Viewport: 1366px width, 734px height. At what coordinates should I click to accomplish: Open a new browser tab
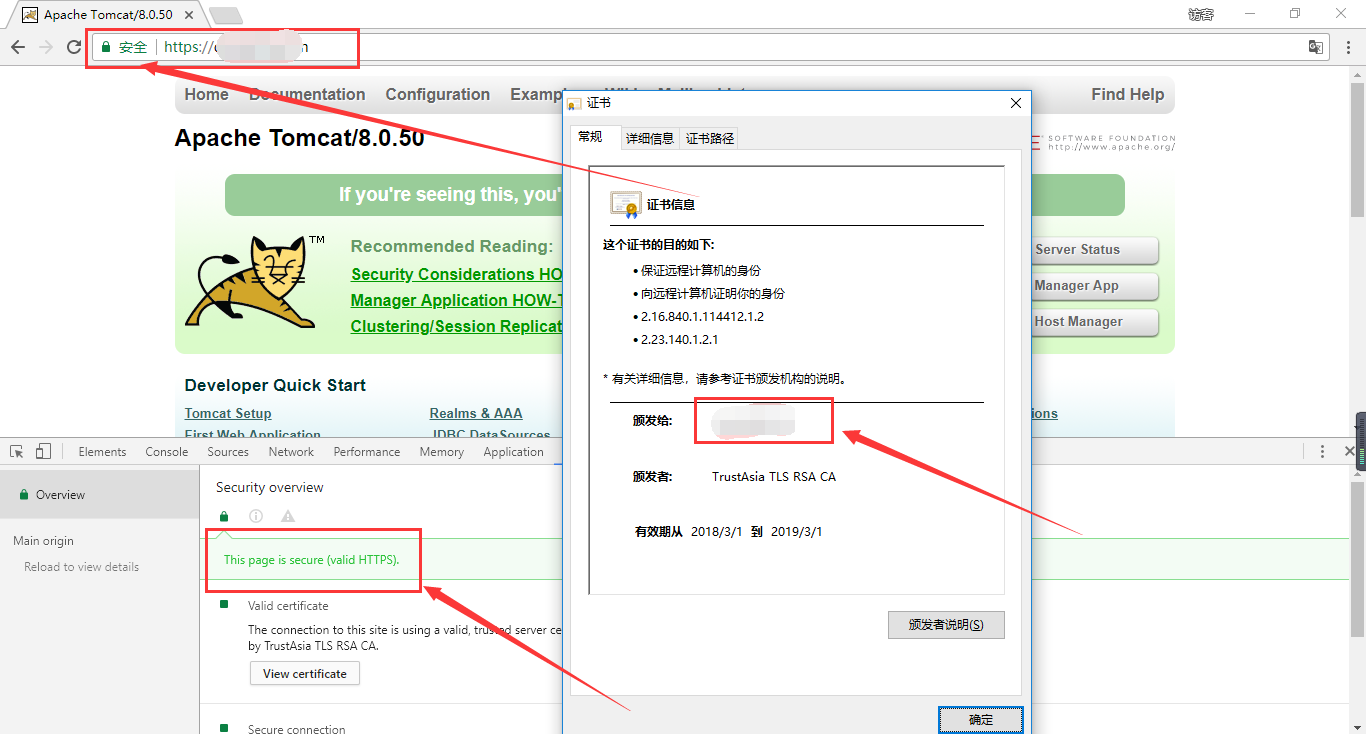pyautogui.click(x=226, y=15)
